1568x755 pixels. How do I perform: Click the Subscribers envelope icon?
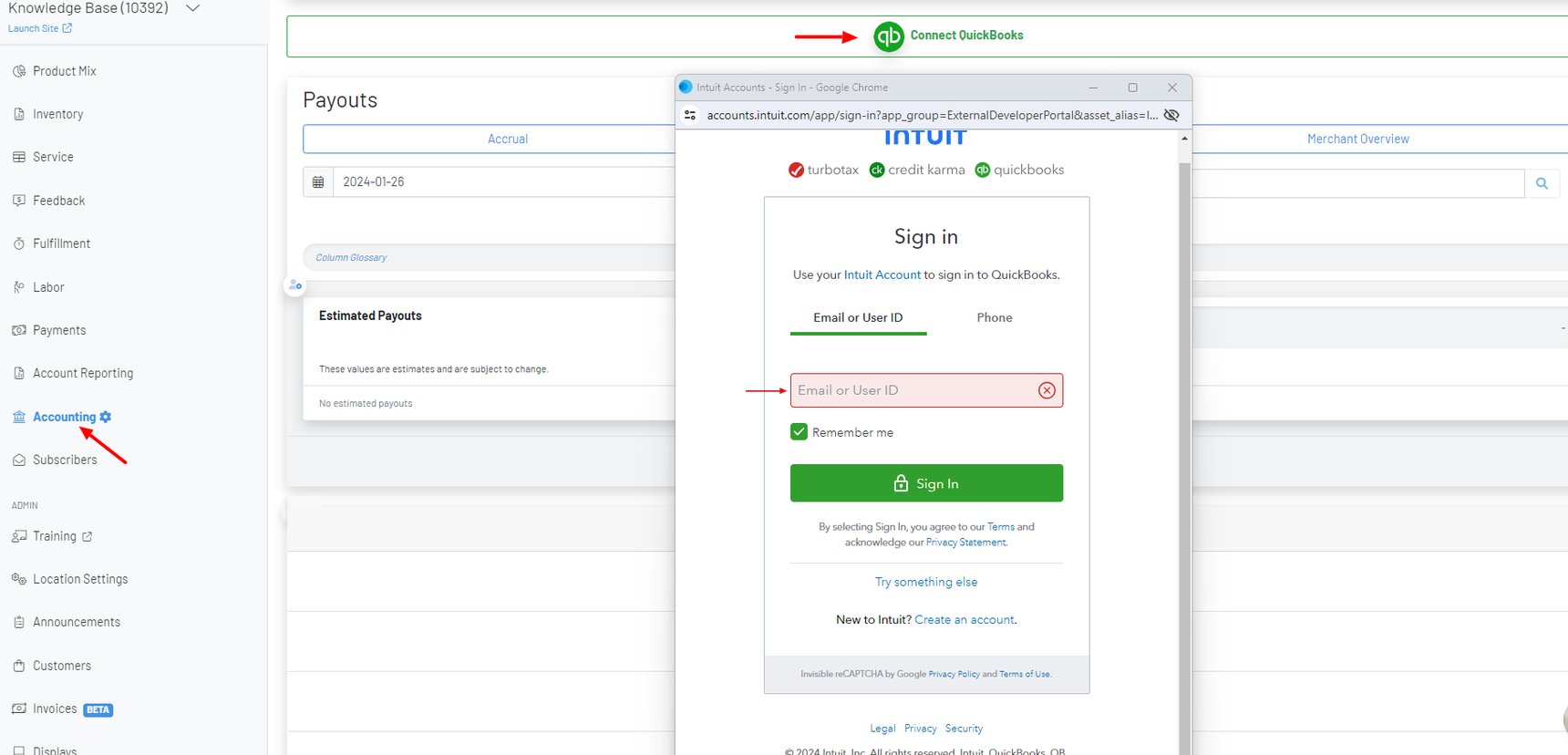[x=19, y=460]
